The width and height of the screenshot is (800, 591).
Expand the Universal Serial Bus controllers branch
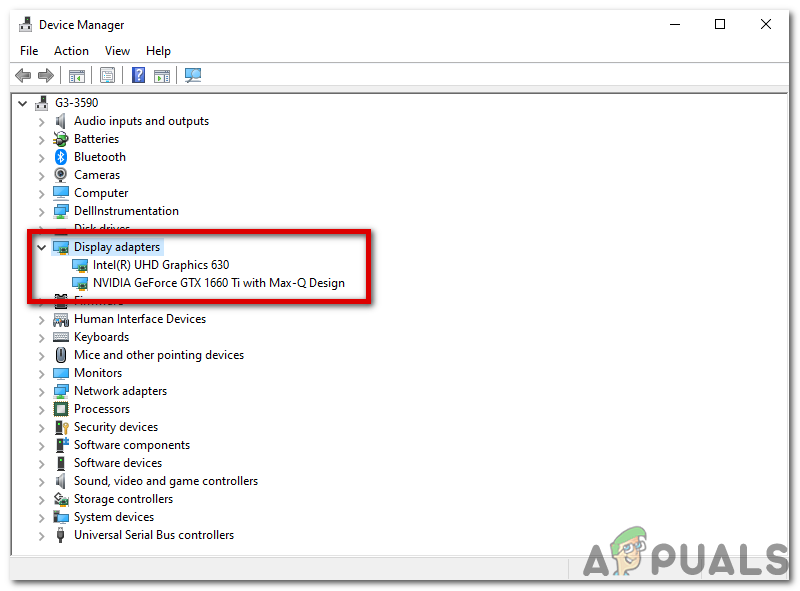[x=42, y=534]
